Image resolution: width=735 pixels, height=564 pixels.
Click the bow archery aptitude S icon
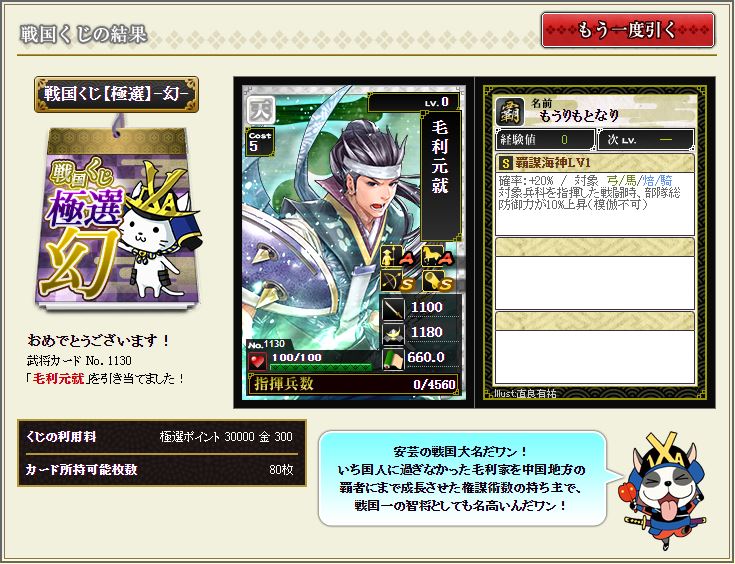click(x=394, y=280)
